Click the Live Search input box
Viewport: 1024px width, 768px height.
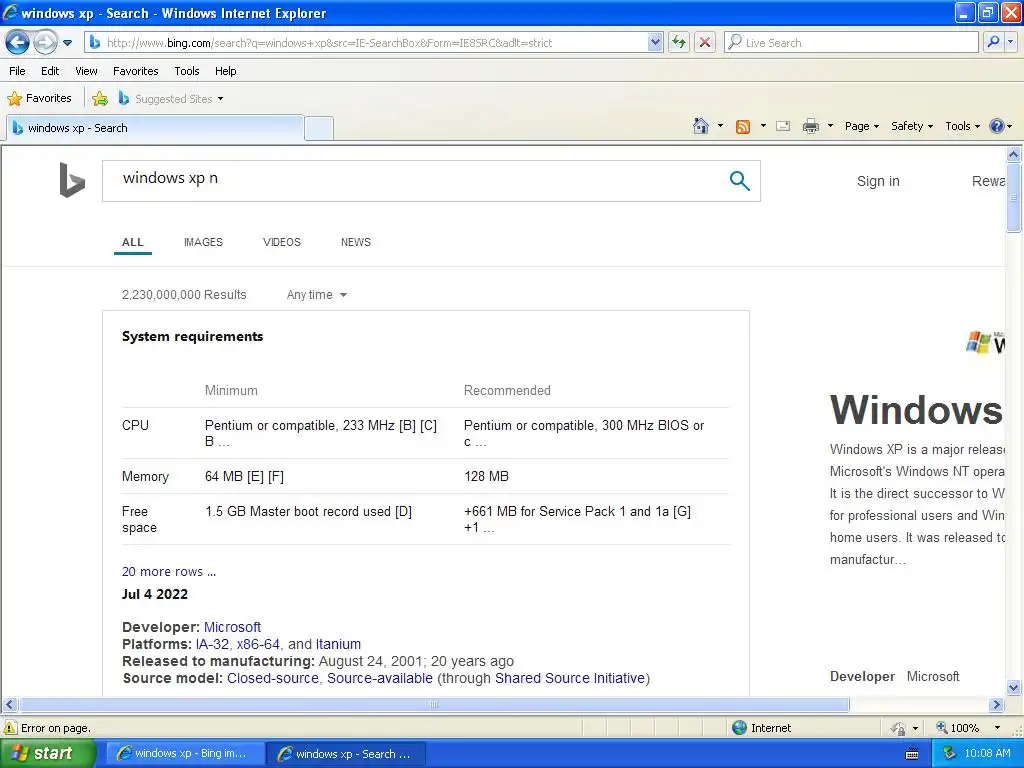(x=851, y=43)
